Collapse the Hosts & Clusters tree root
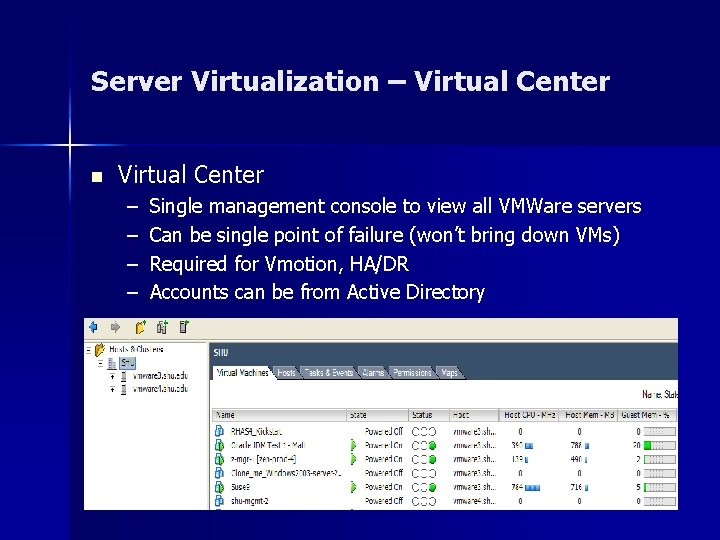 (89, 350)
